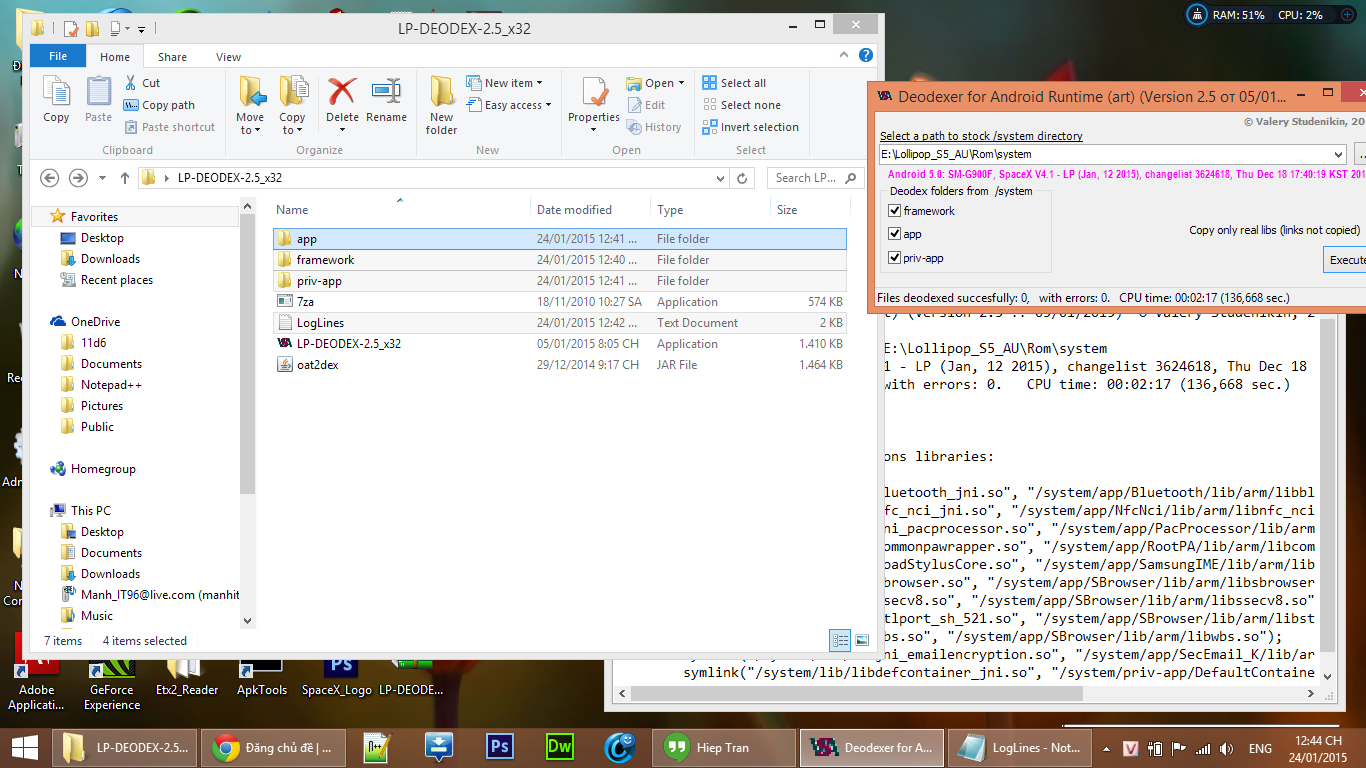Switch to Large icons view icon
This screenshot has width=1366, height=768.
862,641
